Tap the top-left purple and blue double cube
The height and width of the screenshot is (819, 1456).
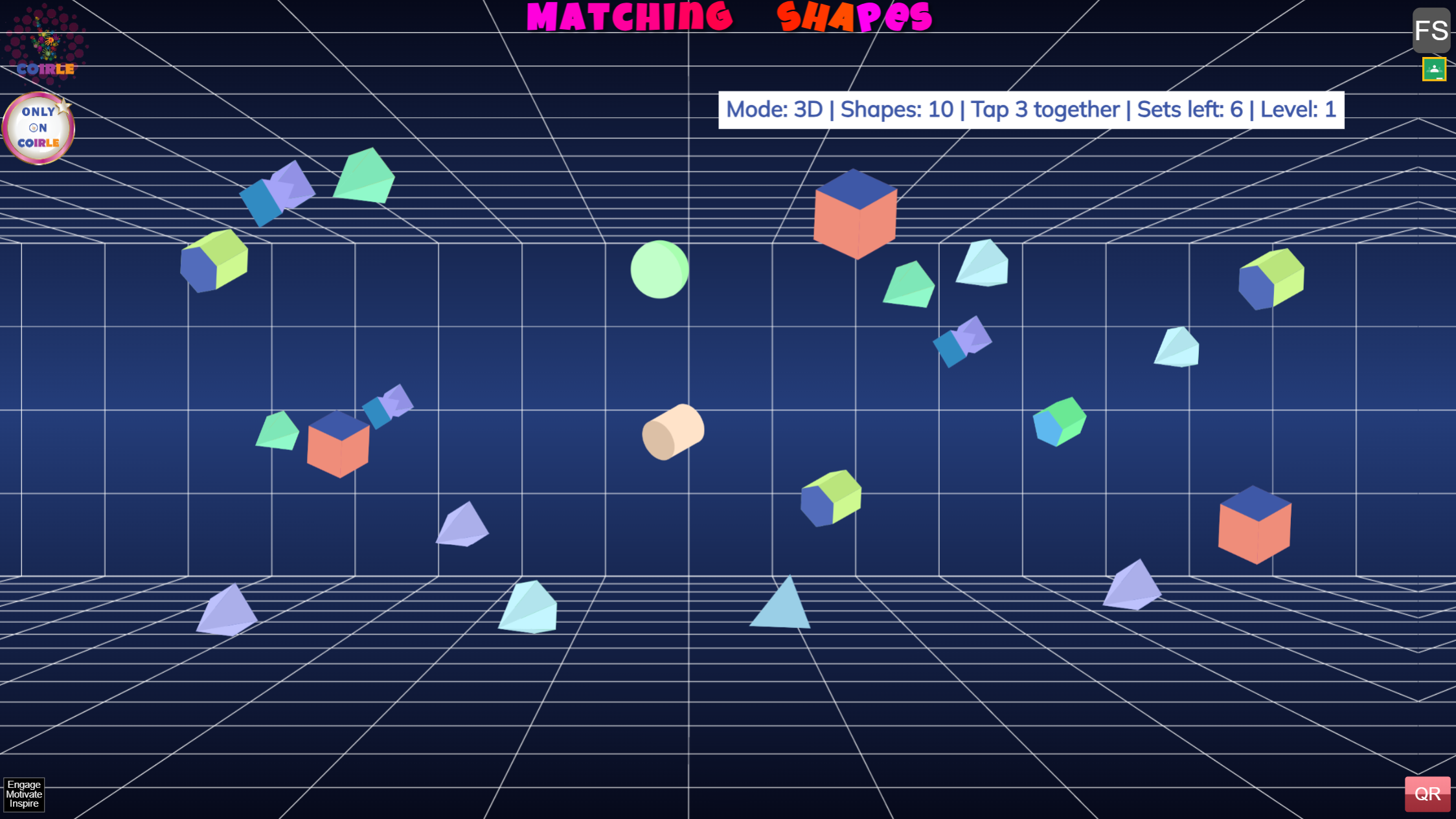tap(277, 193)
